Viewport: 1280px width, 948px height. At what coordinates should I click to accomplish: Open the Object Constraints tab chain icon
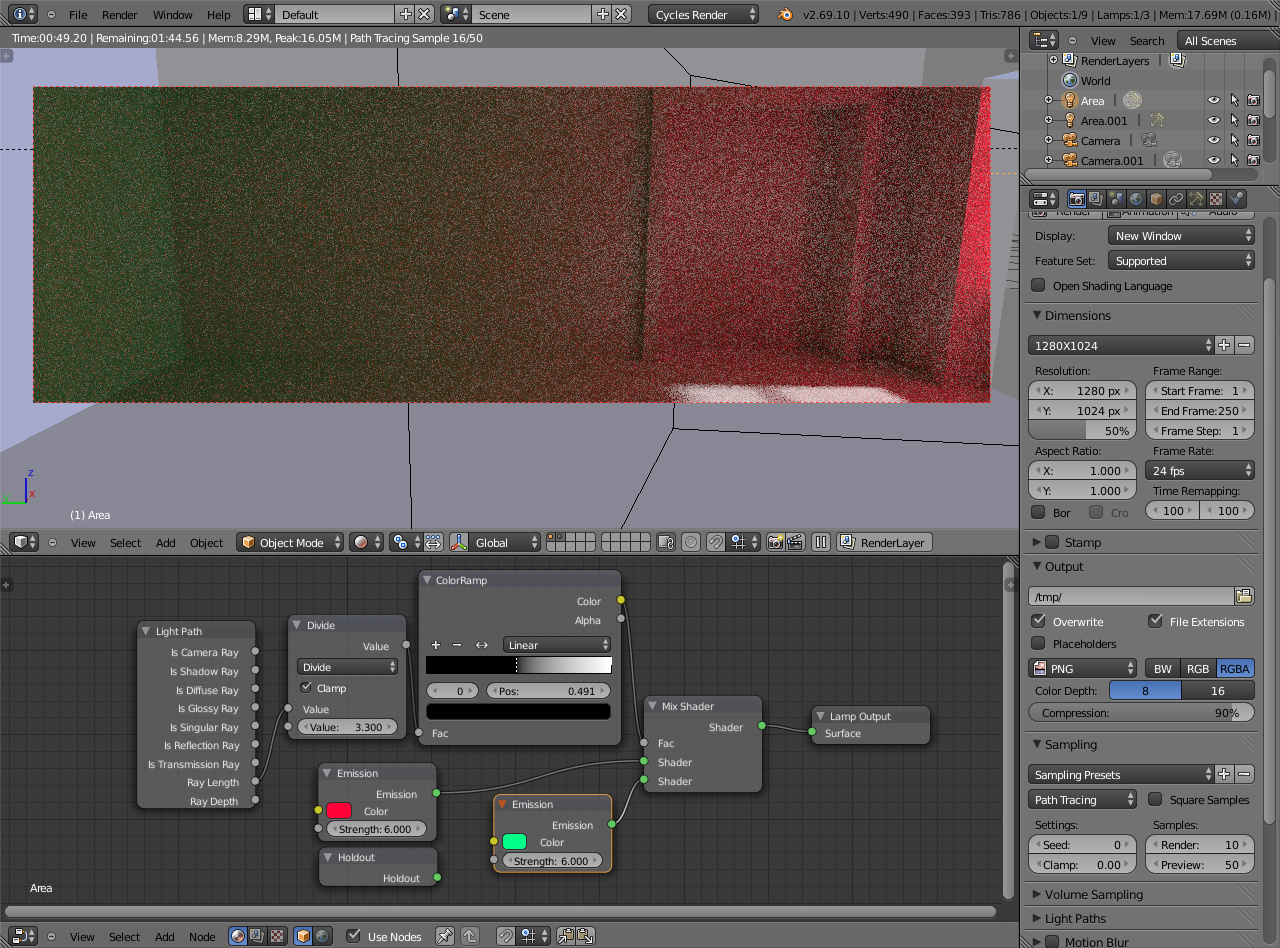1176,199
